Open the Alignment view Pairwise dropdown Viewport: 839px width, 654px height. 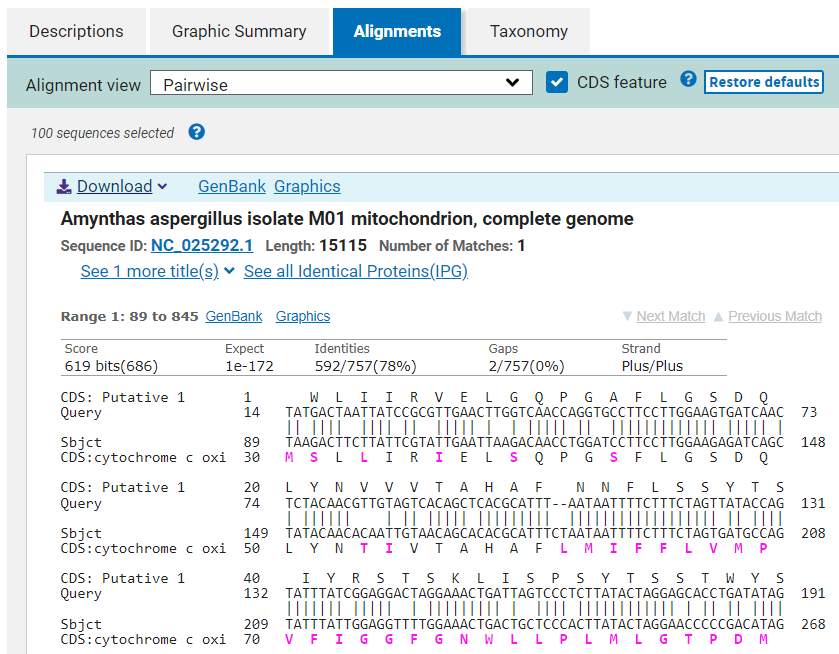coord(341,83)
